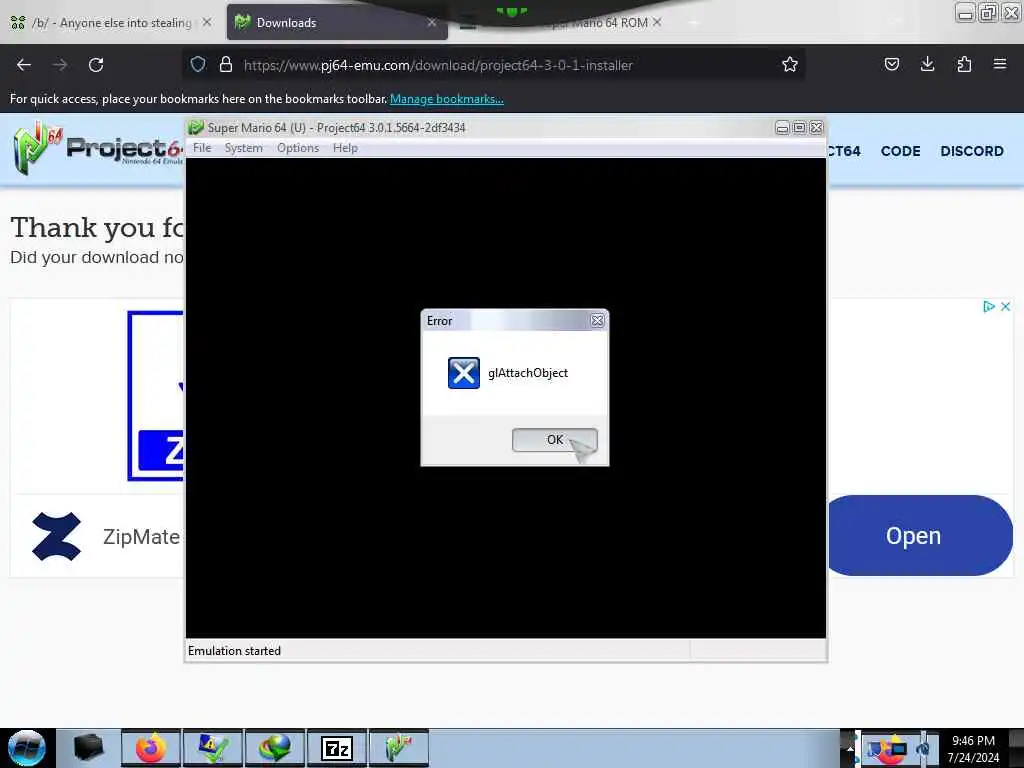
Task: Close the Downloads tab
Action: click(x=432, y=23)
